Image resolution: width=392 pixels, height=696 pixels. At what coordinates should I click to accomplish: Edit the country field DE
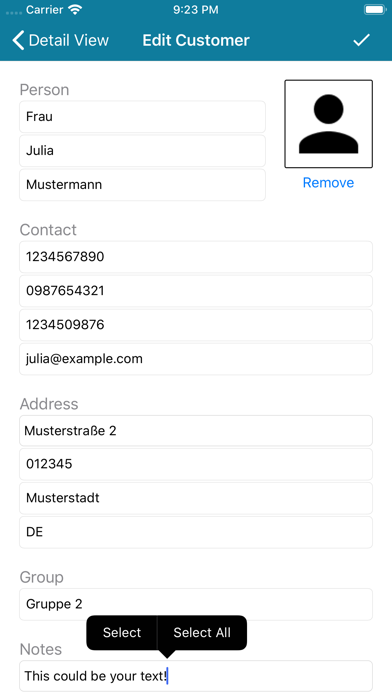point(196,532)
